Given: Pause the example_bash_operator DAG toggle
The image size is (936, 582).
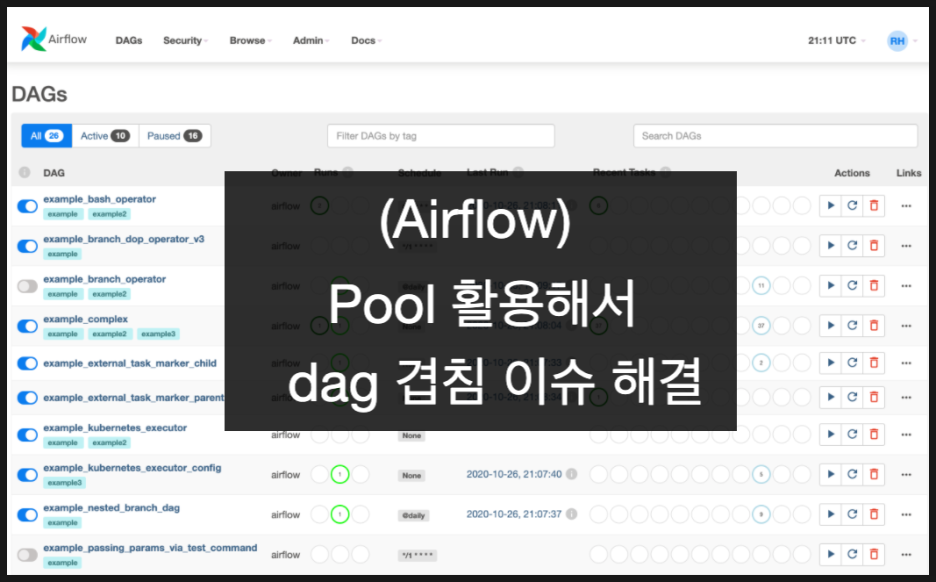Looking at the screenshot, I should 27,207.
